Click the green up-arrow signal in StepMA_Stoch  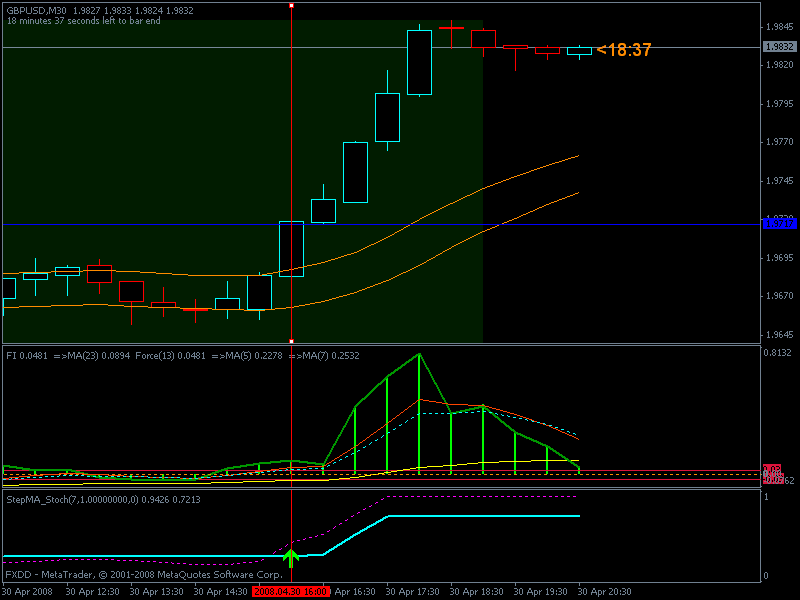click(x=291, y=558)
